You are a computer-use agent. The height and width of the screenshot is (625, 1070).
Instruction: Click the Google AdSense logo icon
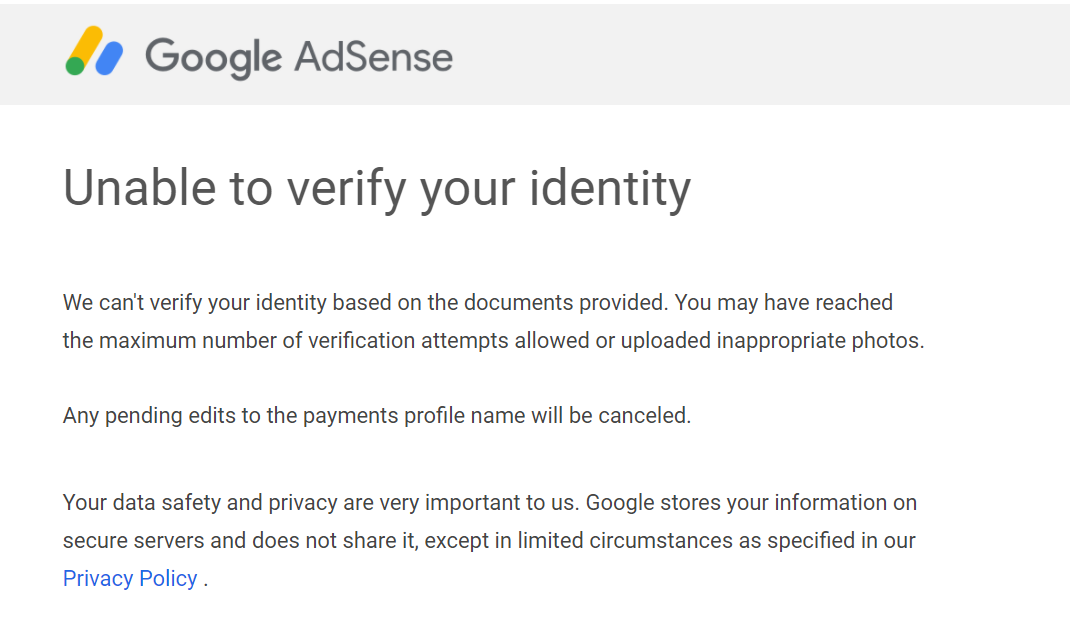pyautogui.click(x=94, y=50)
